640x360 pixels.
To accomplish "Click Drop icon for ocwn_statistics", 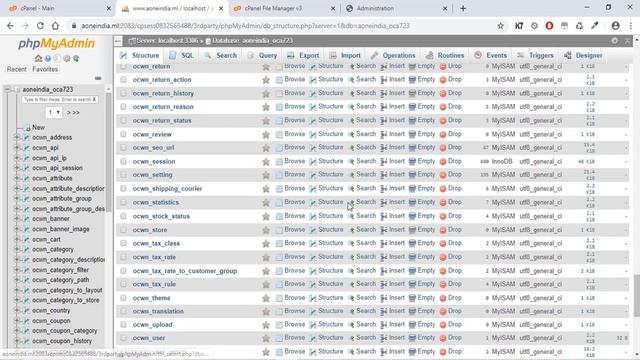I will [443, 202].
